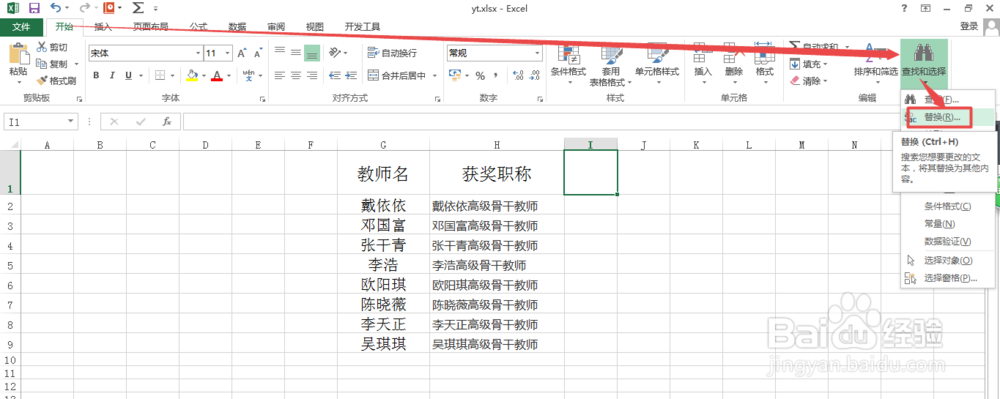
Task: Click accounting number format icon
Action: pyautogui.click(x=455, y=75)
